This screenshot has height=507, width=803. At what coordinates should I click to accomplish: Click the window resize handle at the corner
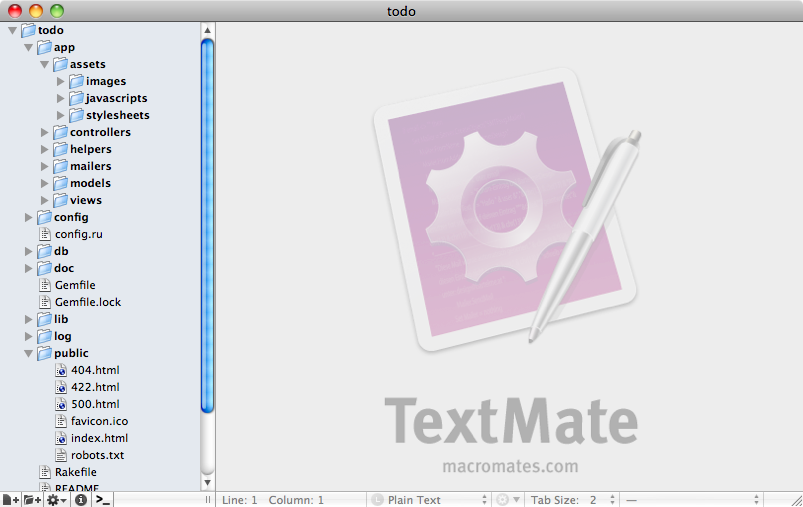coord(795,500)
